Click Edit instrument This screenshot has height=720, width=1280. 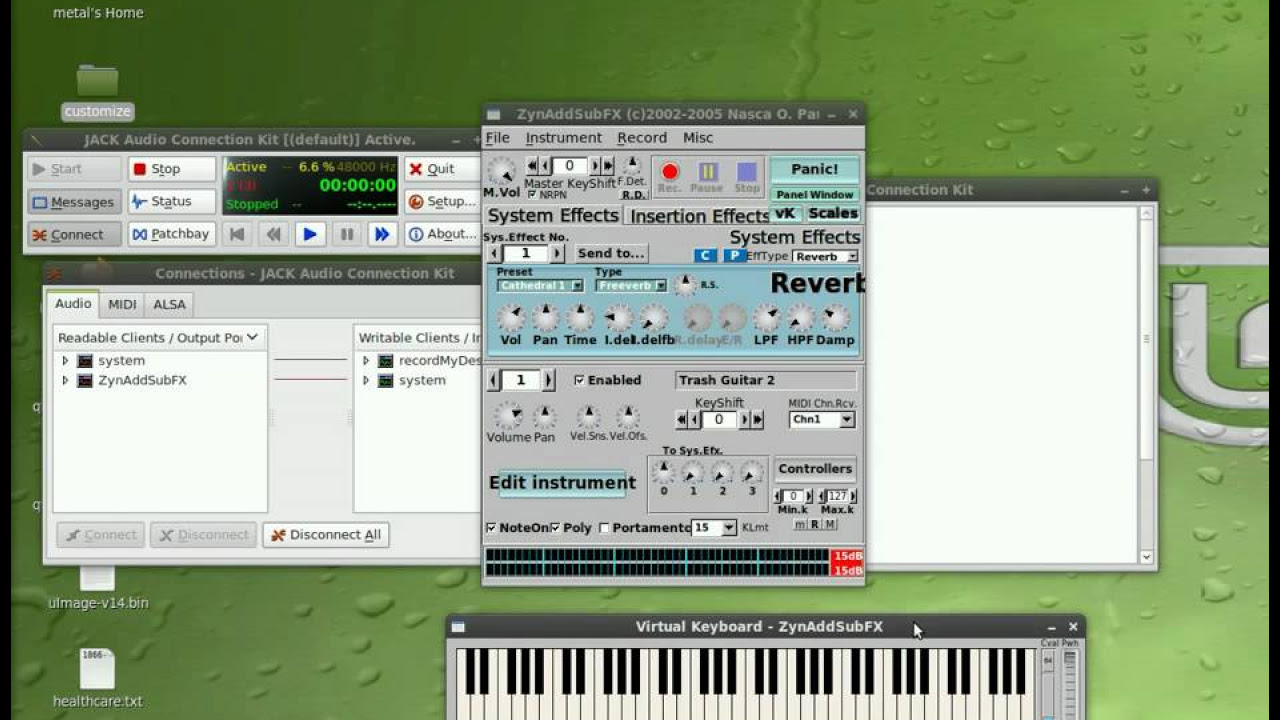coord(562,483)
